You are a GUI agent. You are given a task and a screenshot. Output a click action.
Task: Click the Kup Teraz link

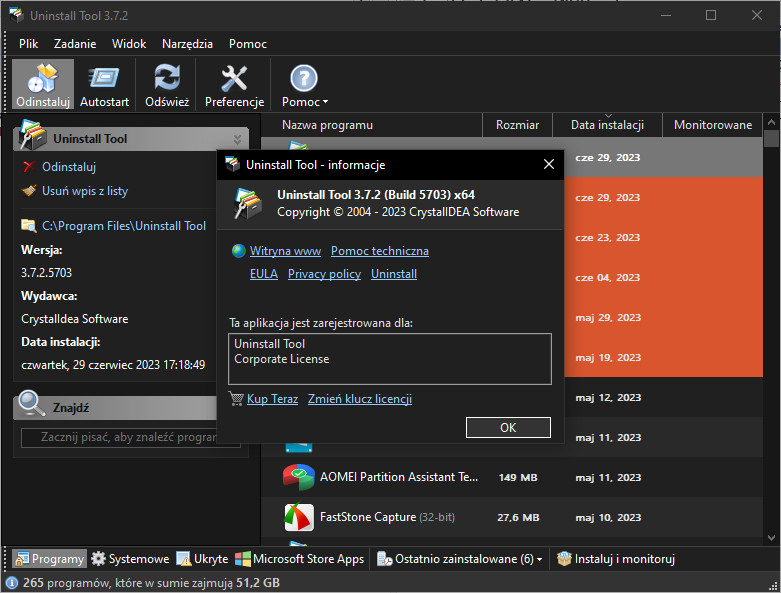click(x=272, y=399)
